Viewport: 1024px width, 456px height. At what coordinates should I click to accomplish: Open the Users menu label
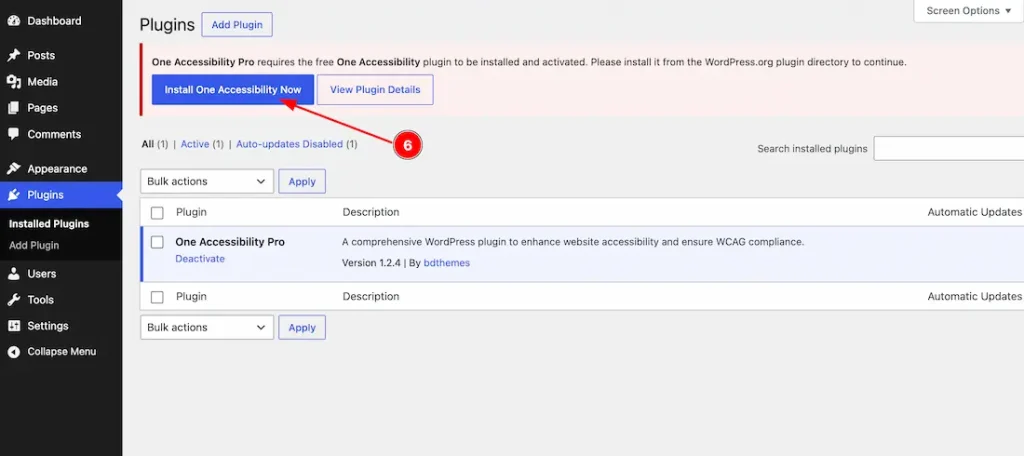coord(42,274)
